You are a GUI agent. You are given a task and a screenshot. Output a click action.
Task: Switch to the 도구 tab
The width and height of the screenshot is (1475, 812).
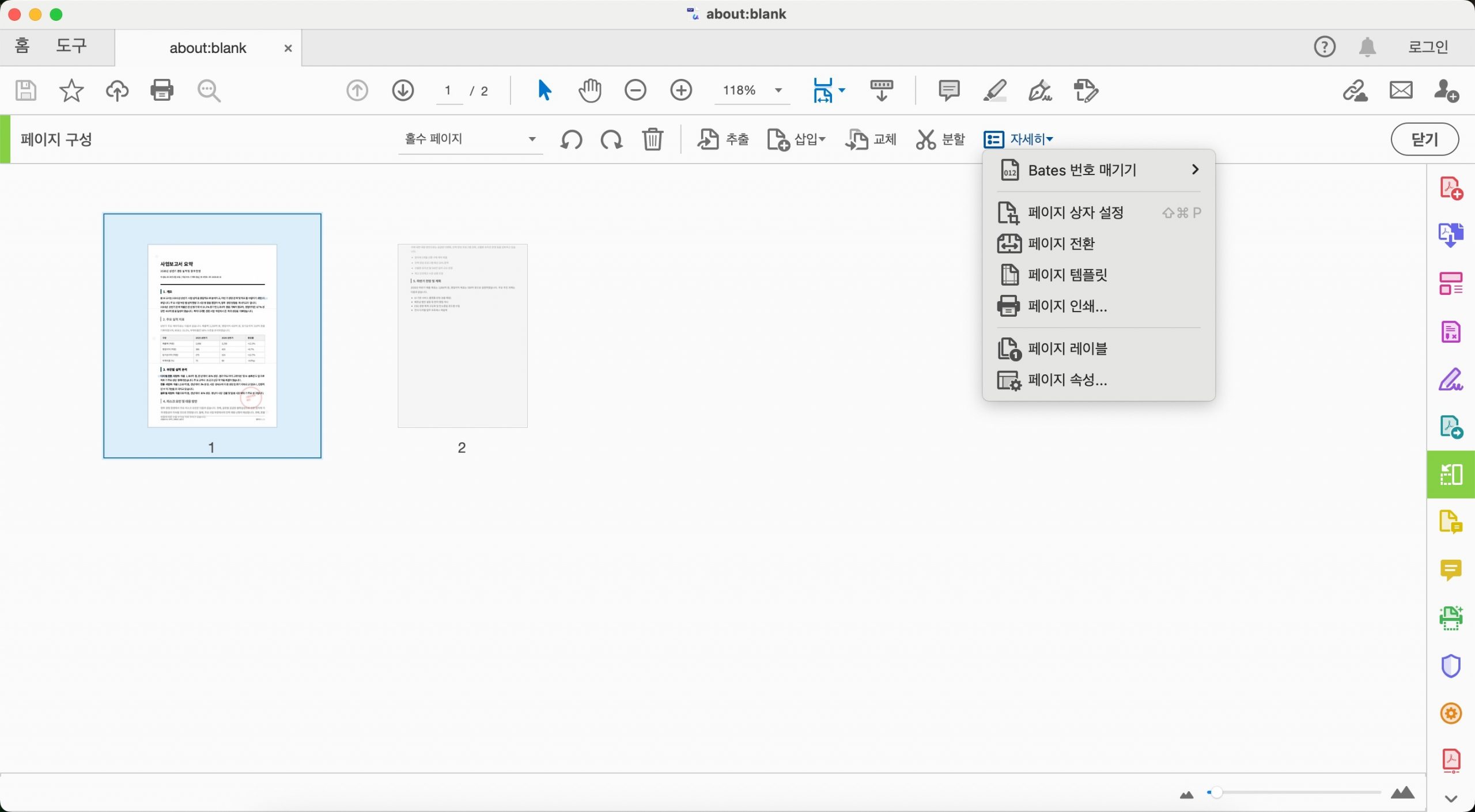coord(71,45)
